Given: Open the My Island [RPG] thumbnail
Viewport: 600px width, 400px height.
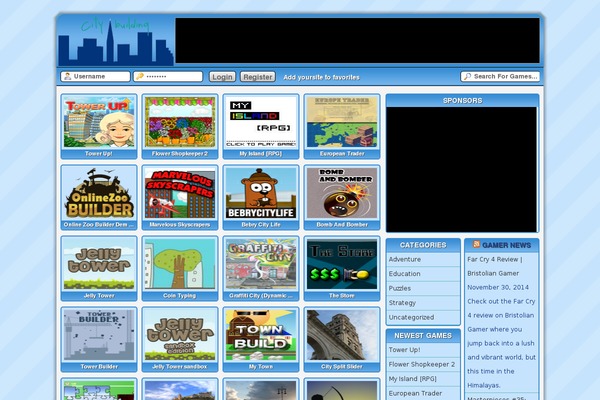Looking at the screenshot, I should pos(261,122).
